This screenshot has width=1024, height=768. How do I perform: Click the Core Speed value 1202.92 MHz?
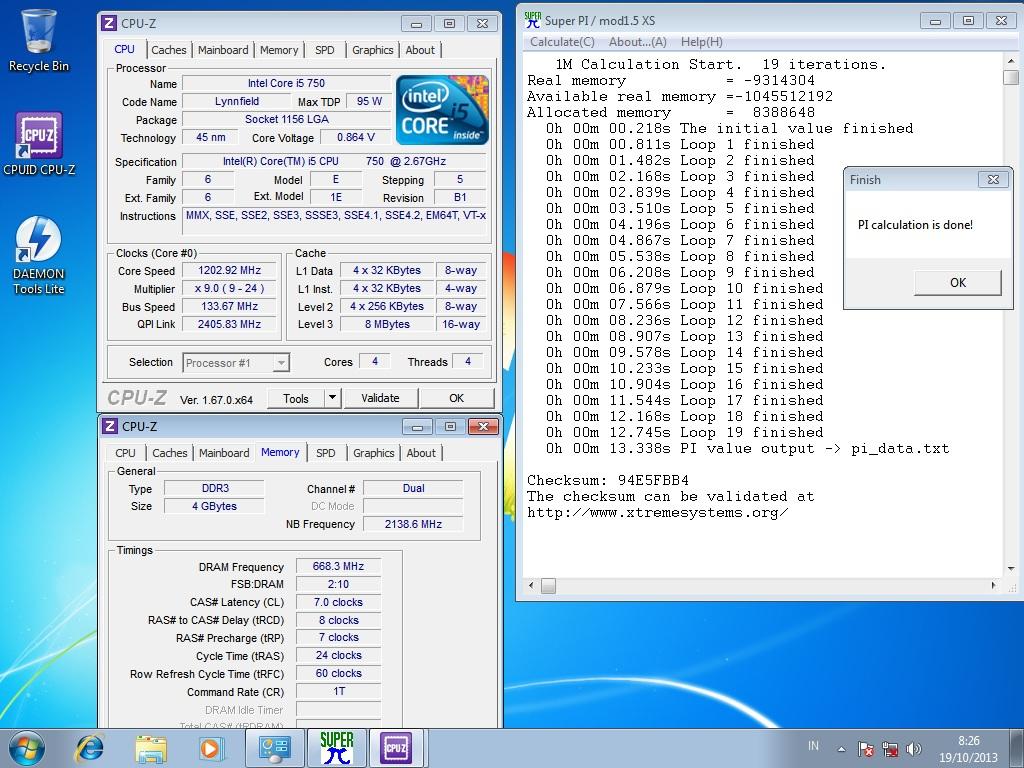[x=229, y=270]
